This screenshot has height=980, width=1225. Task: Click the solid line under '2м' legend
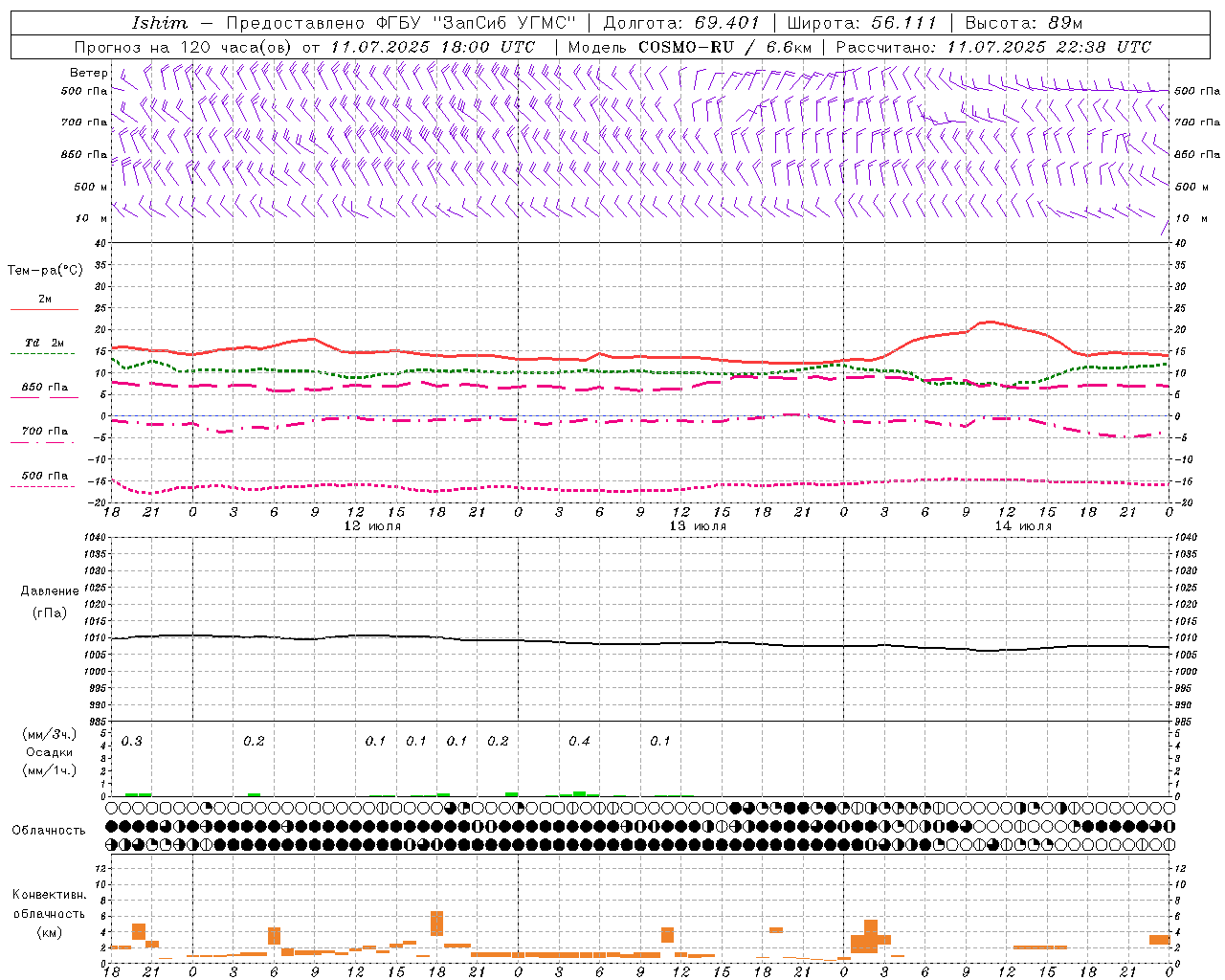tap(44, 309)
